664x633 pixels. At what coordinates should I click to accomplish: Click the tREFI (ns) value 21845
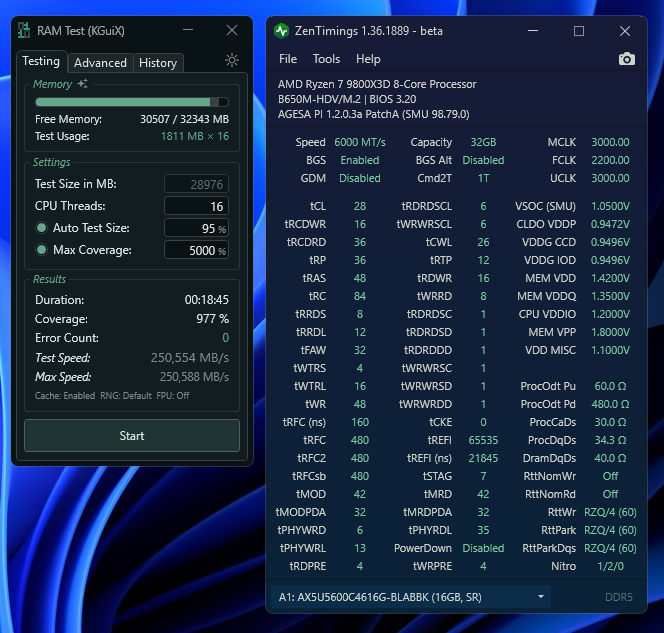tap(483, 458)
